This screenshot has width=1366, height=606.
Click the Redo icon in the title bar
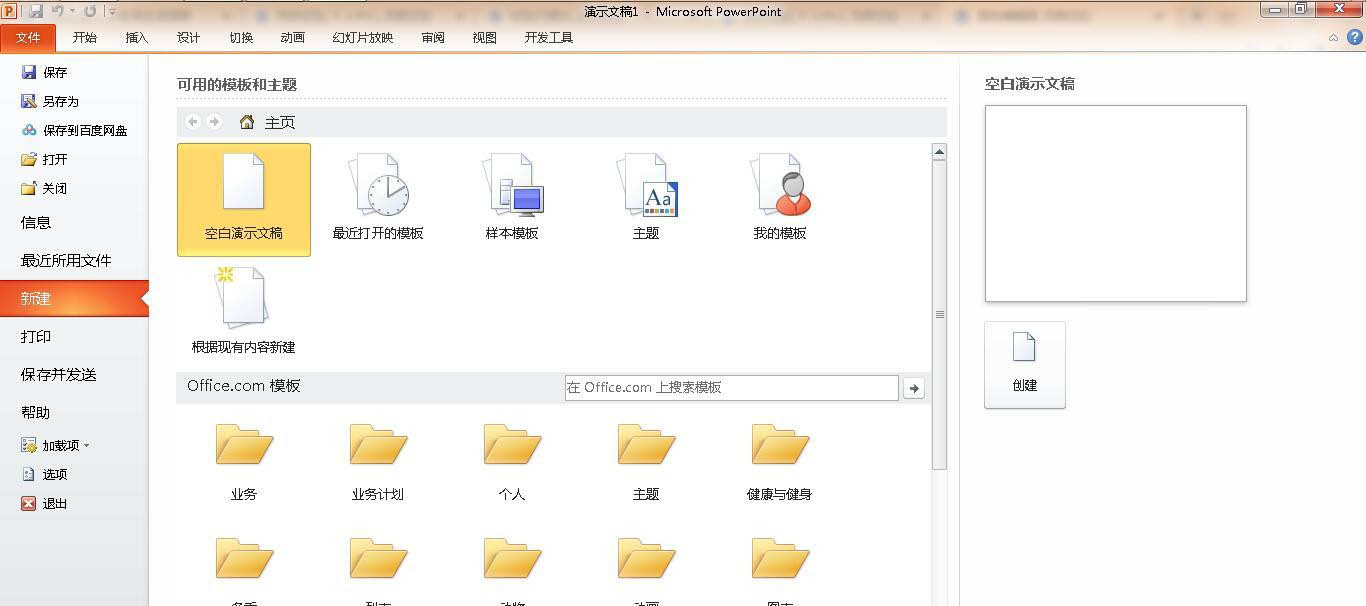90,11
